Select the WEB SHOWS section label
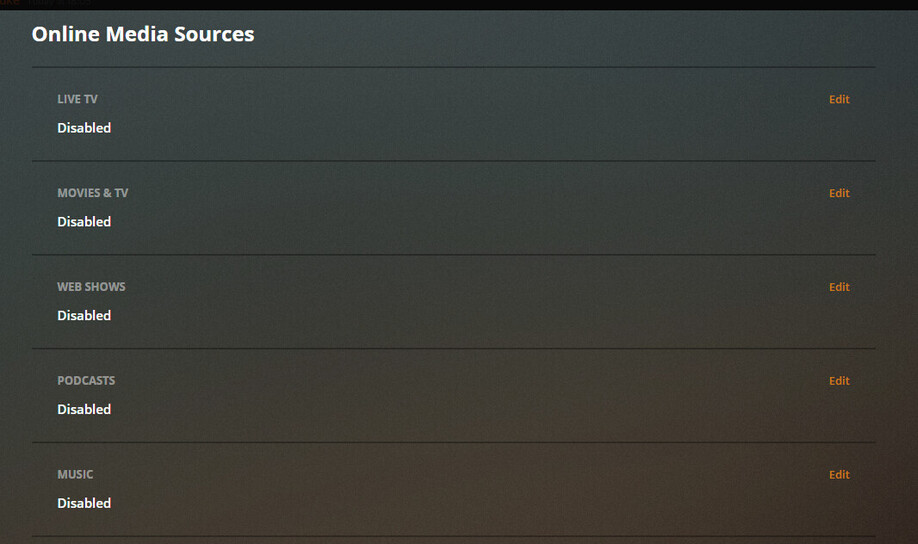 click(x=91, y=287)
